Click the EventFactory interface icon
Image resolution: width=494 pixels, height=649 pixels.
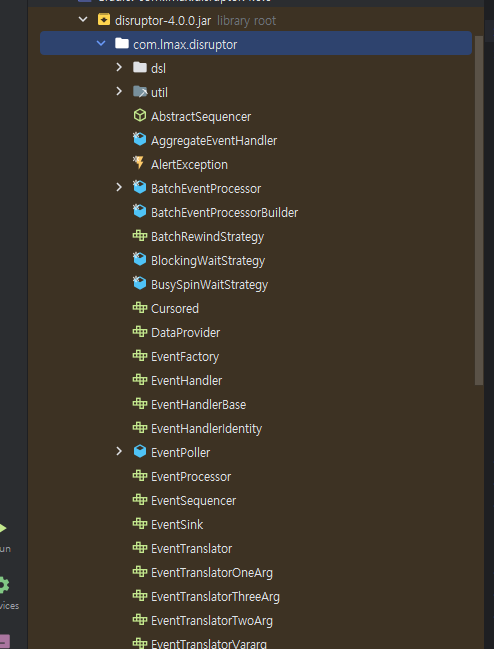140,356
